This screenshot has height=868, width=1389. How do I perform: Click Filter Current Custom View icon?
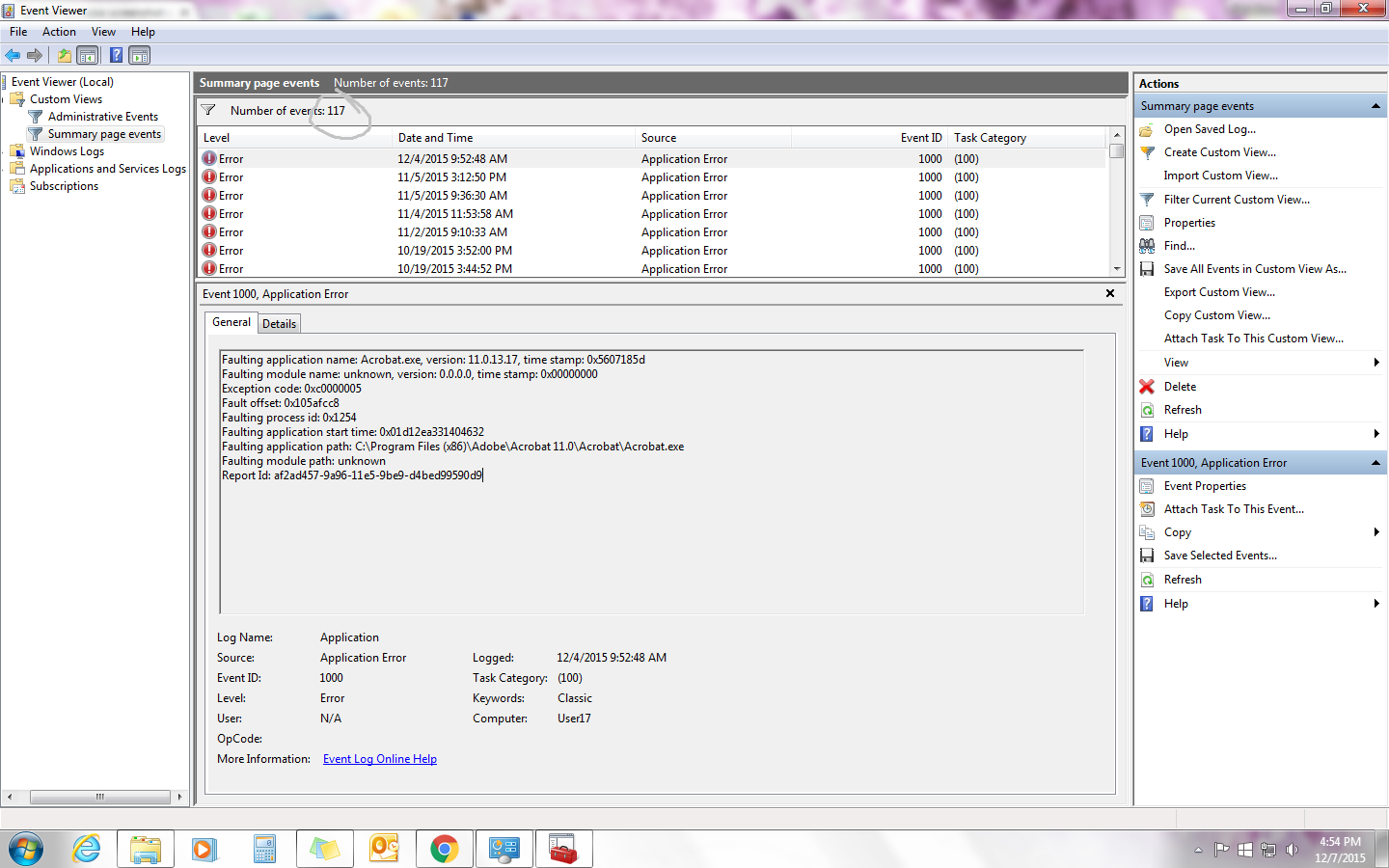point(1147,200)
